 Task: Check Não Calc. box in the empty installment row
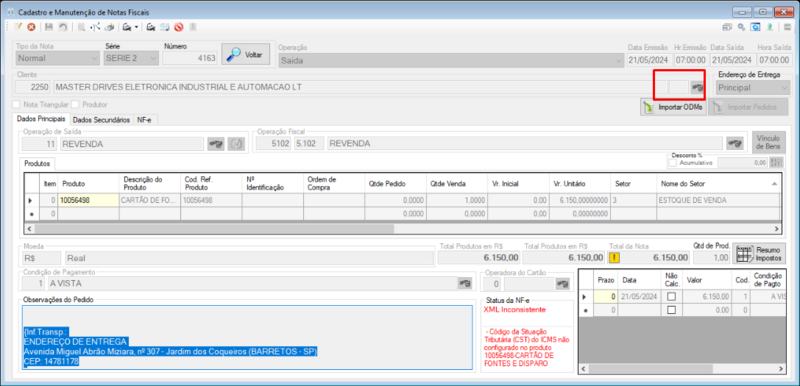point(671,310)
